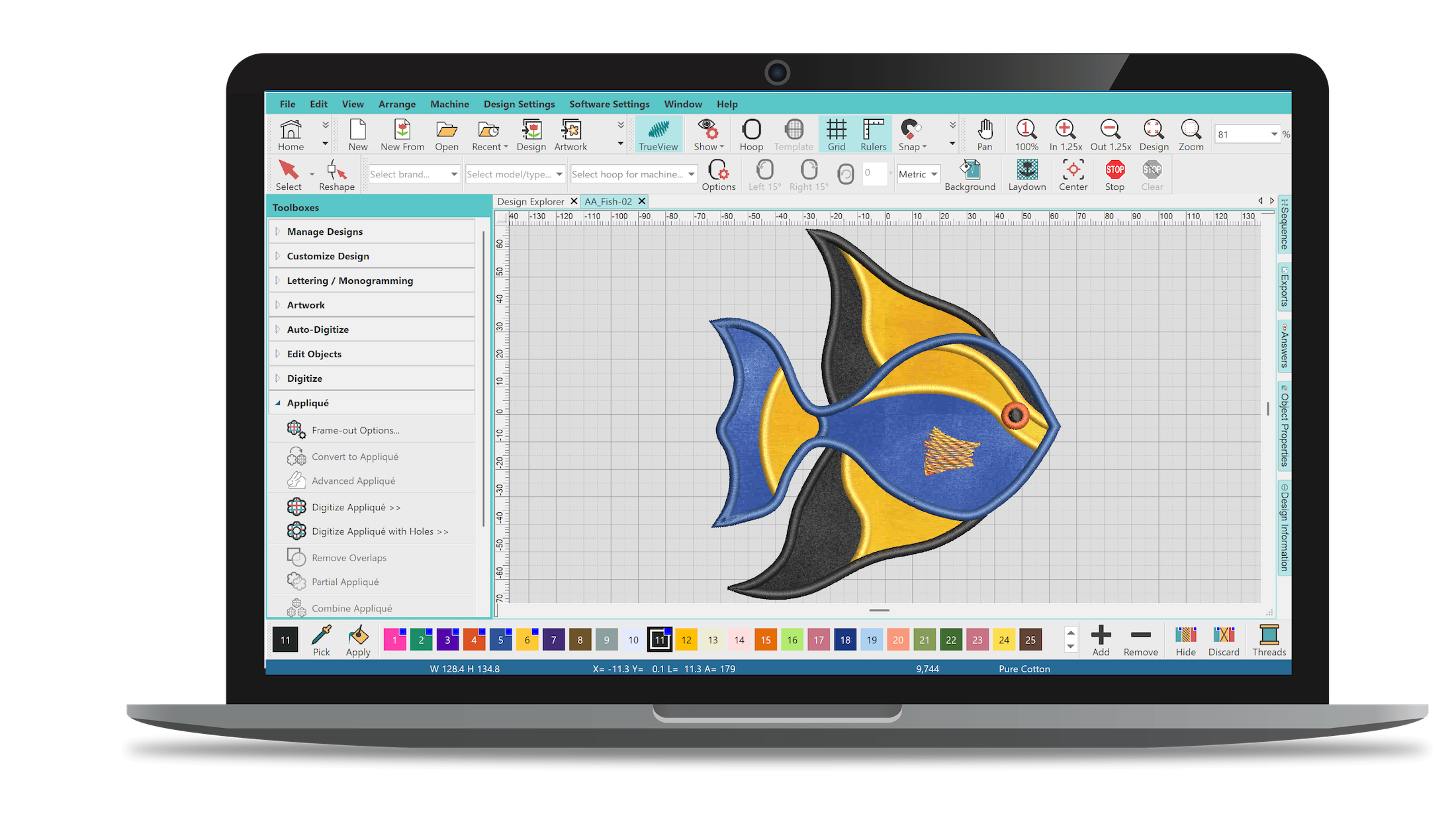The image size is (1456, 816).
Task: Open the Threads icon
Action: (x=1269, y=640)
